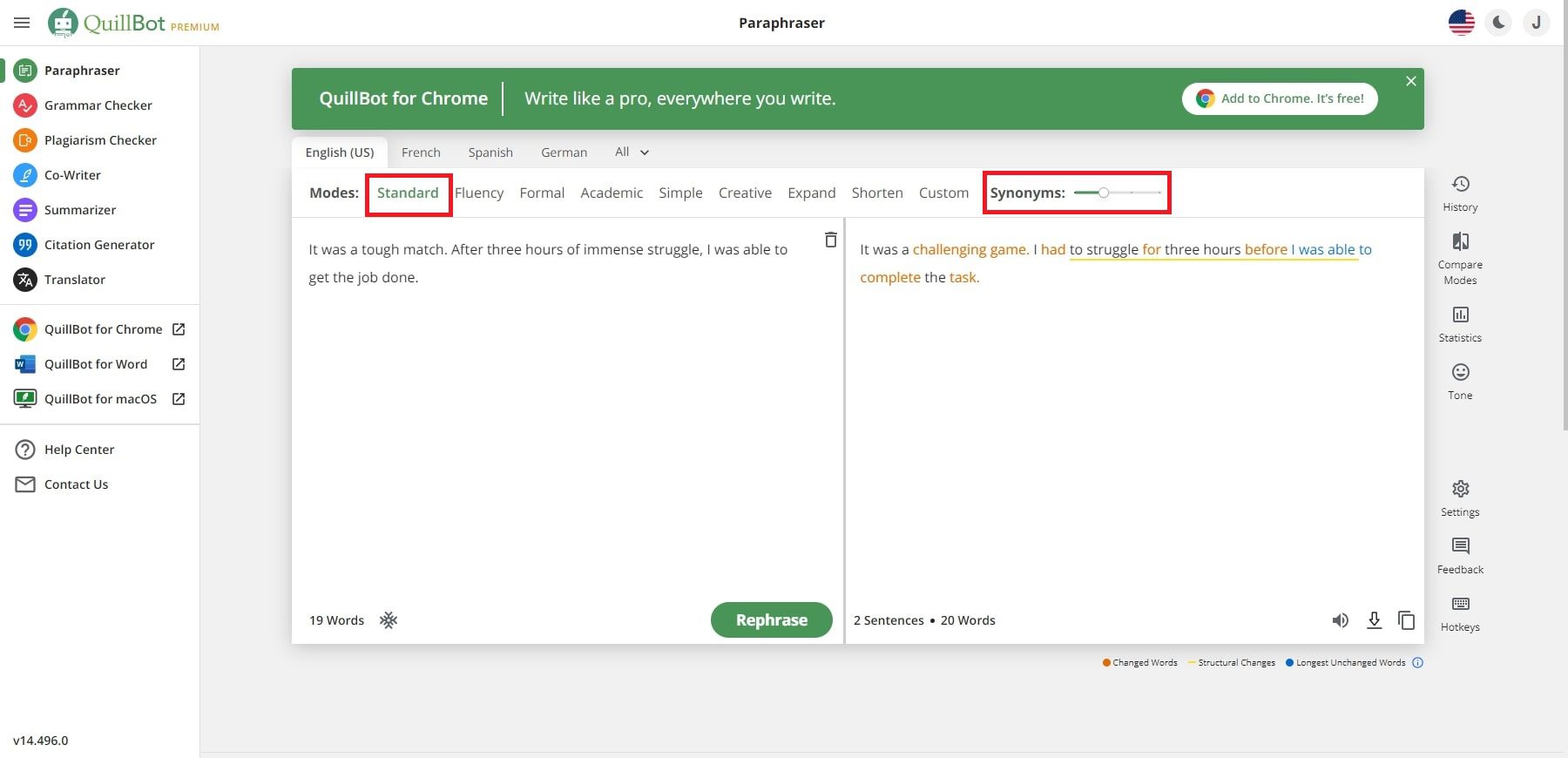Image resolution: width=1568 pixels, height=758 pixels.
Task: Select the Spanish language tab
Action: pyautogui.click(x=490, y=152)
